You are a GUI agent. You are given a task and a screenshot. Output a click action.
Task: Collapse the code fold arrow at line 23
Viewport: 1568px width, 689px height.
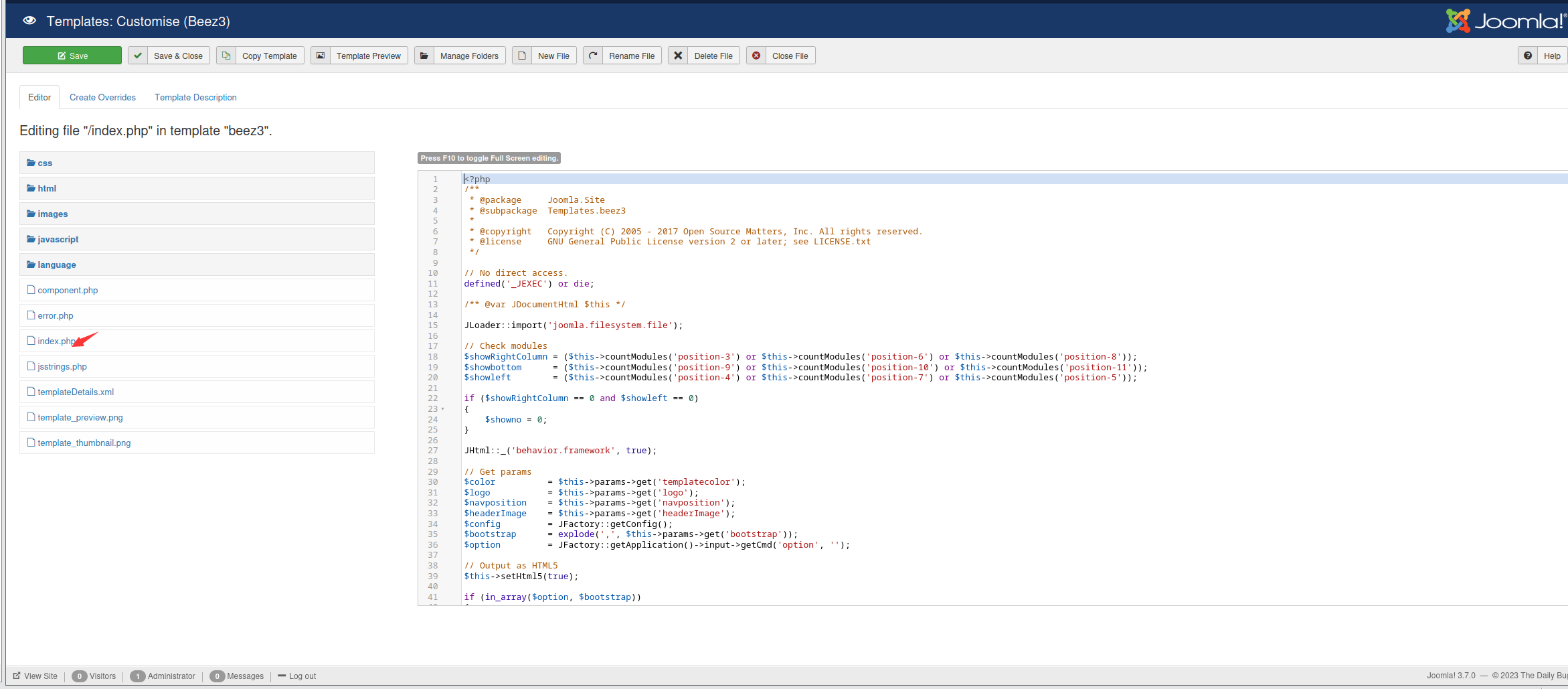click(x=443, y=409)
